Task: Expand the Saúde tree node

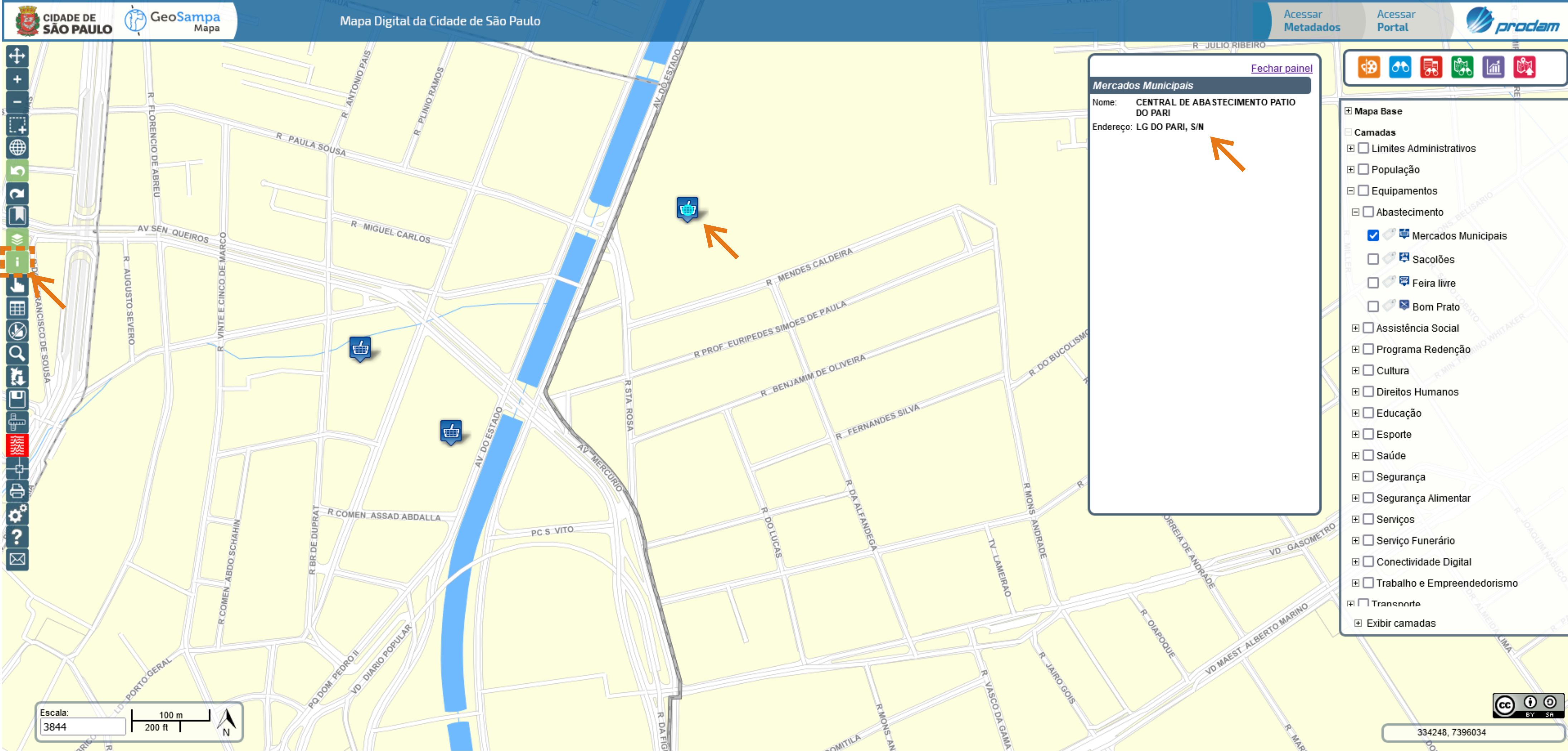Action: [x=1355, y=456]
